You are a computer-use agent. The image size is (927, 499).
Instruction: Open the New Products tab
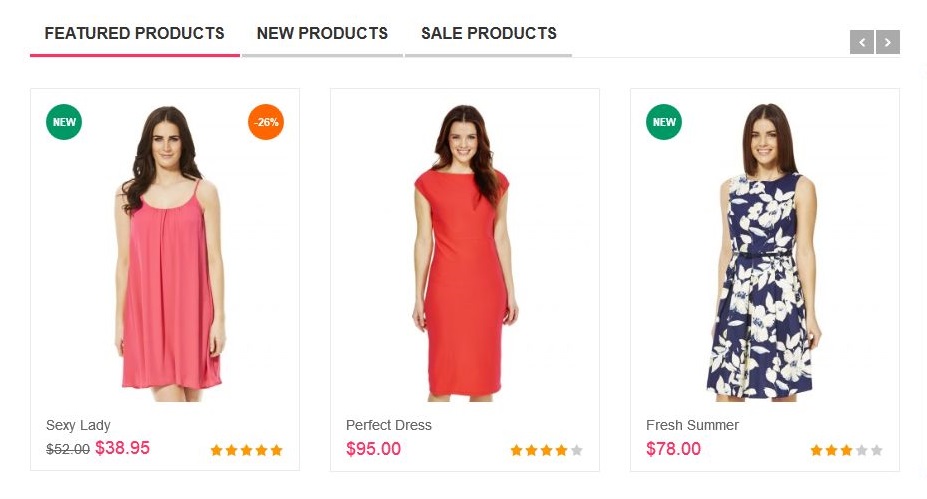pos(322,34)
